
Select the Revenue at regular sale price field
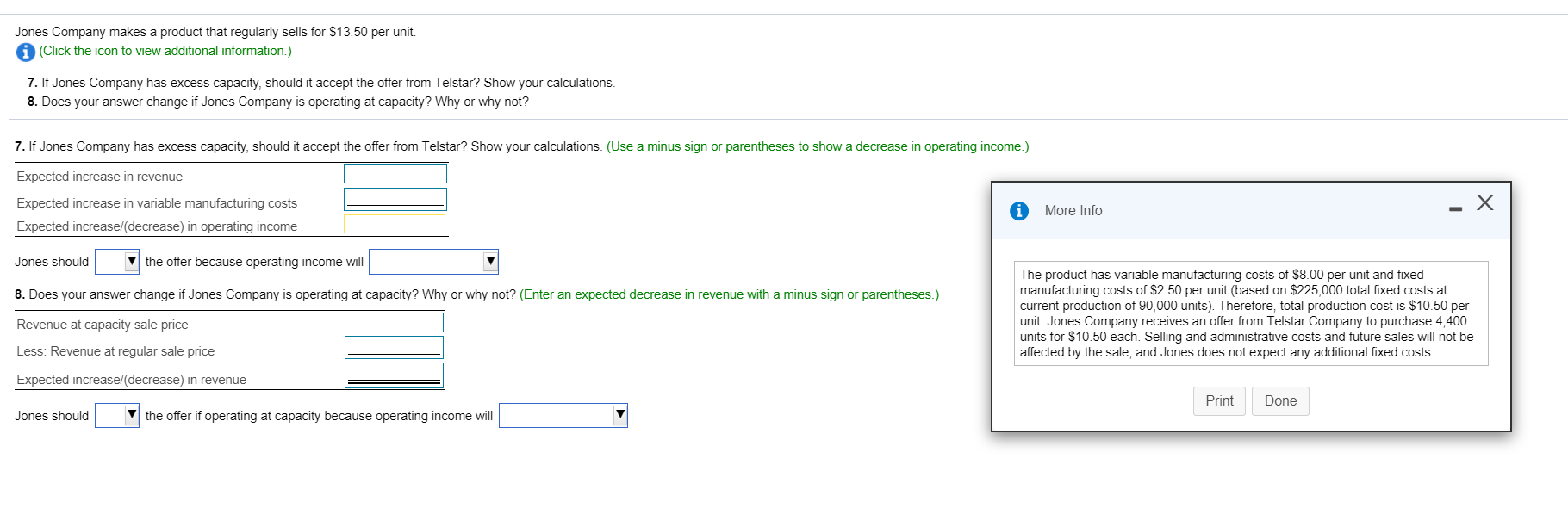click(x=394, y=346)
